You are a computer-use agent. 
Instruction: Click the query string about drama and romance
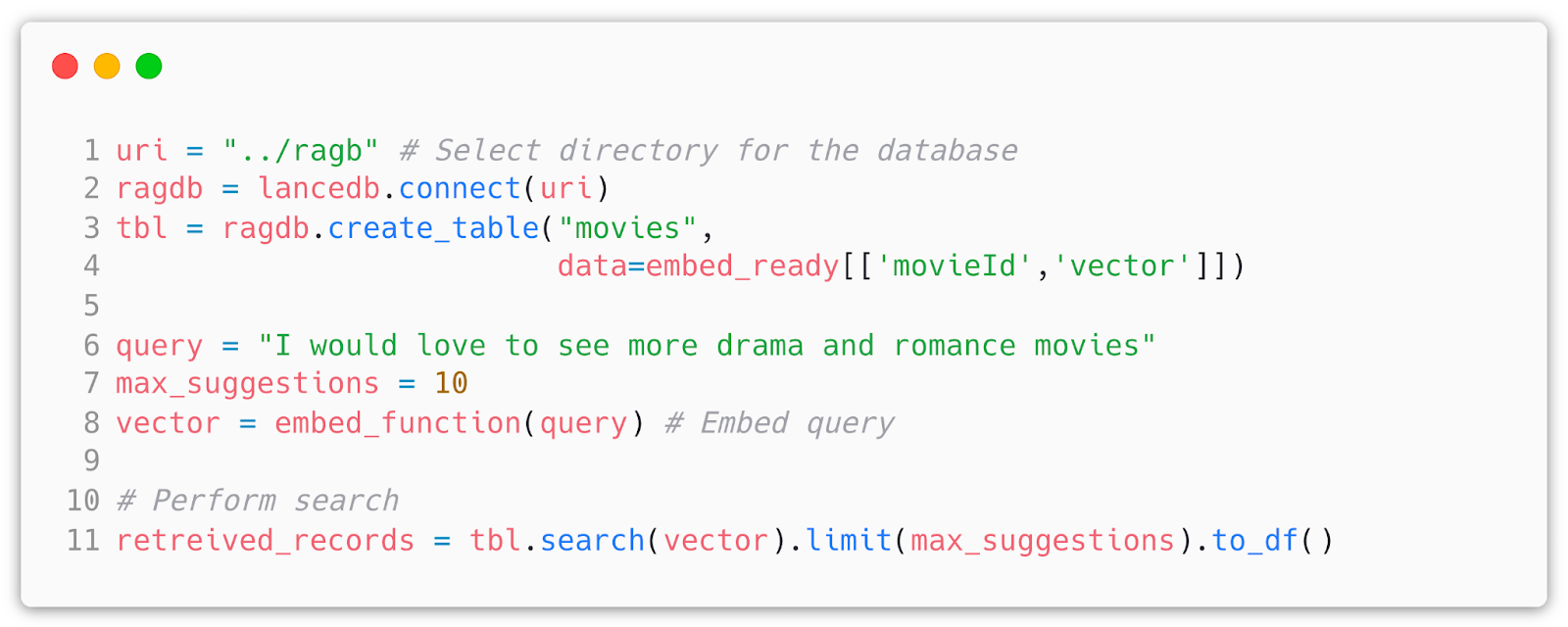[x=707, y=346]
